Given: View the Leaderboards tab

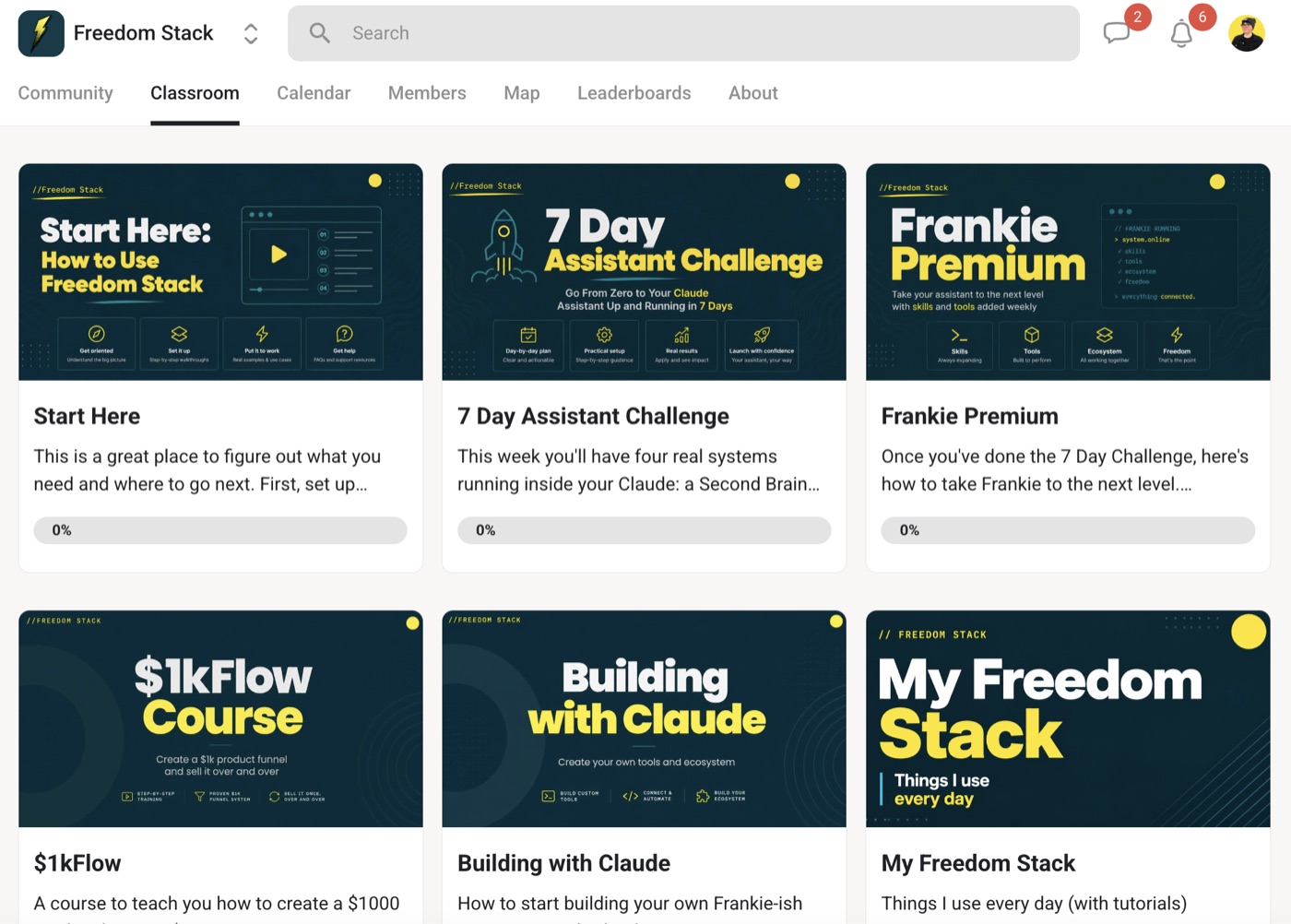Looking at the screenshot, I should [634, 93].
